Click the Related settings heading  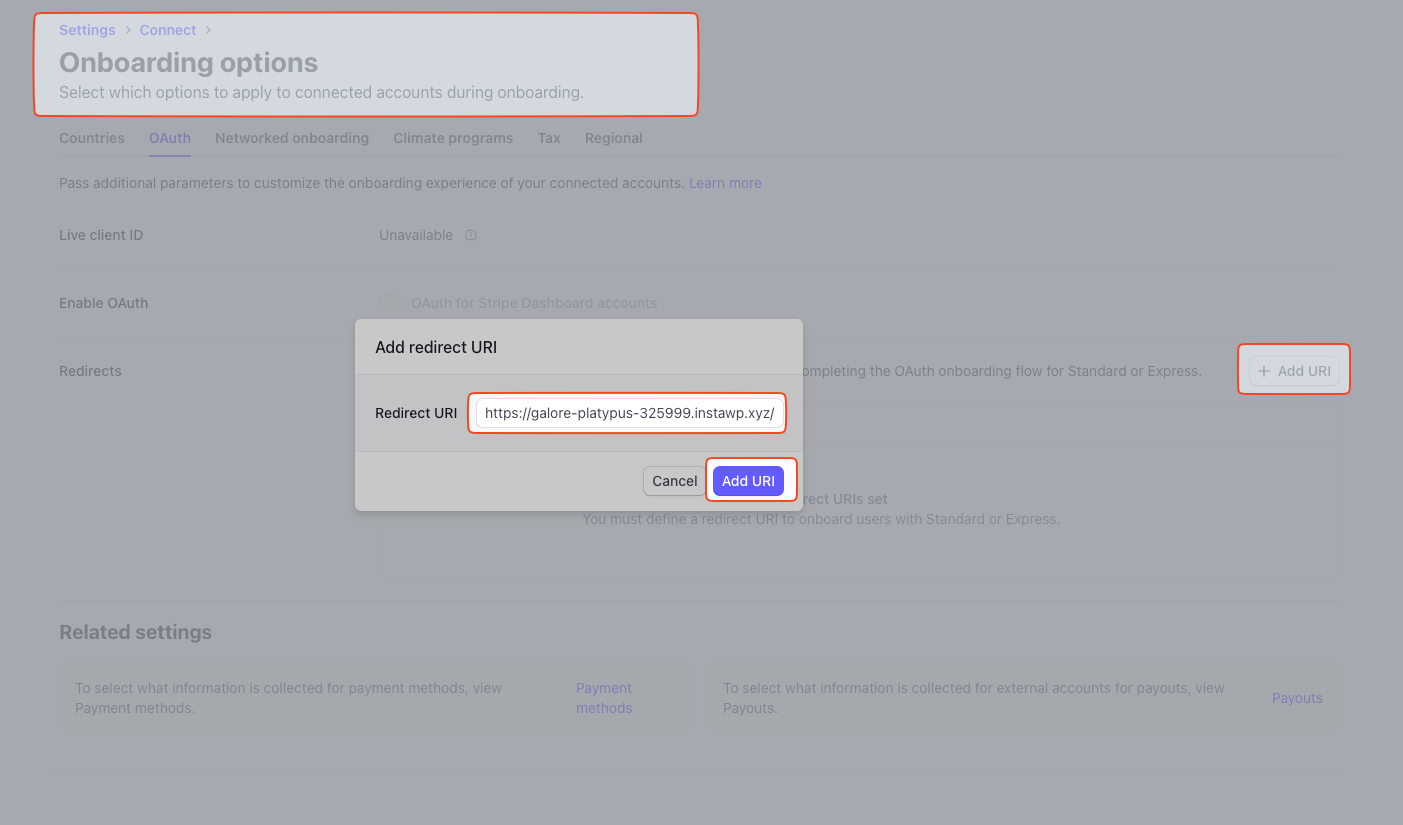136,632
